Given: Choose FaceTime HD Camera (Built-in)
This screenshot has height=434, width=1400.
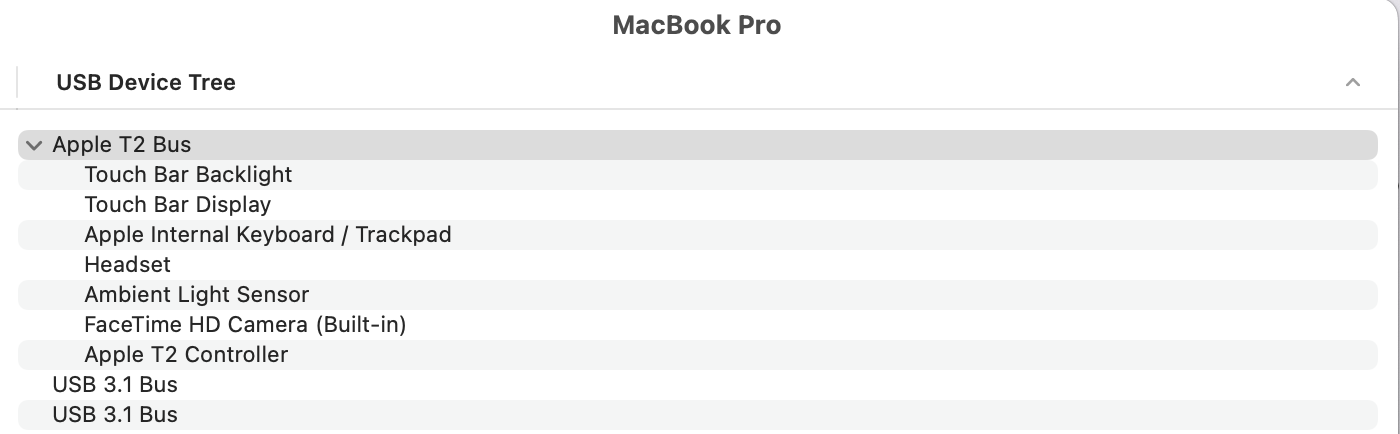Looking at the screenshot, I should (245, 325).
